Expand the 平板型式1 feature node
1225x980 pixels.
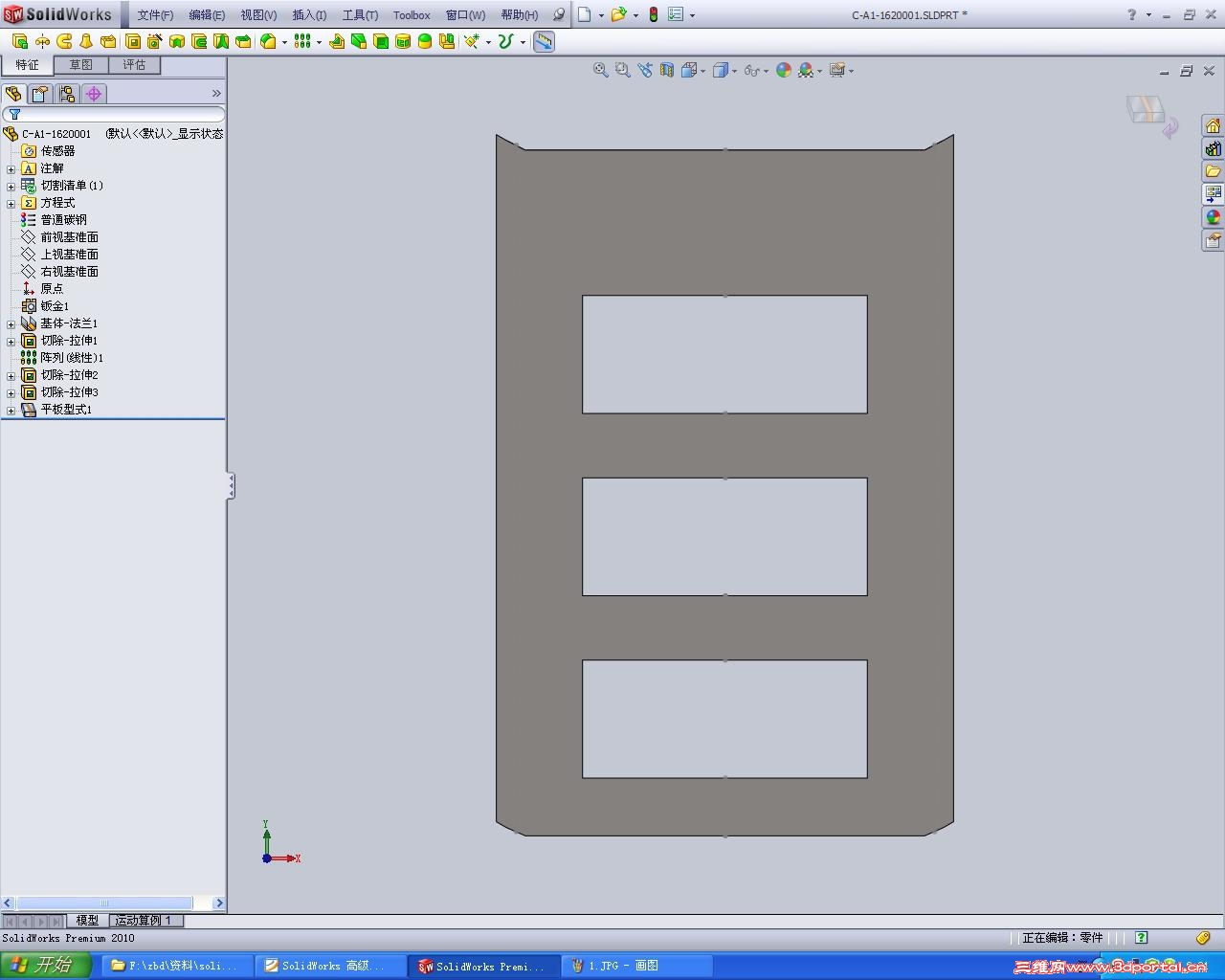[11, 410]
